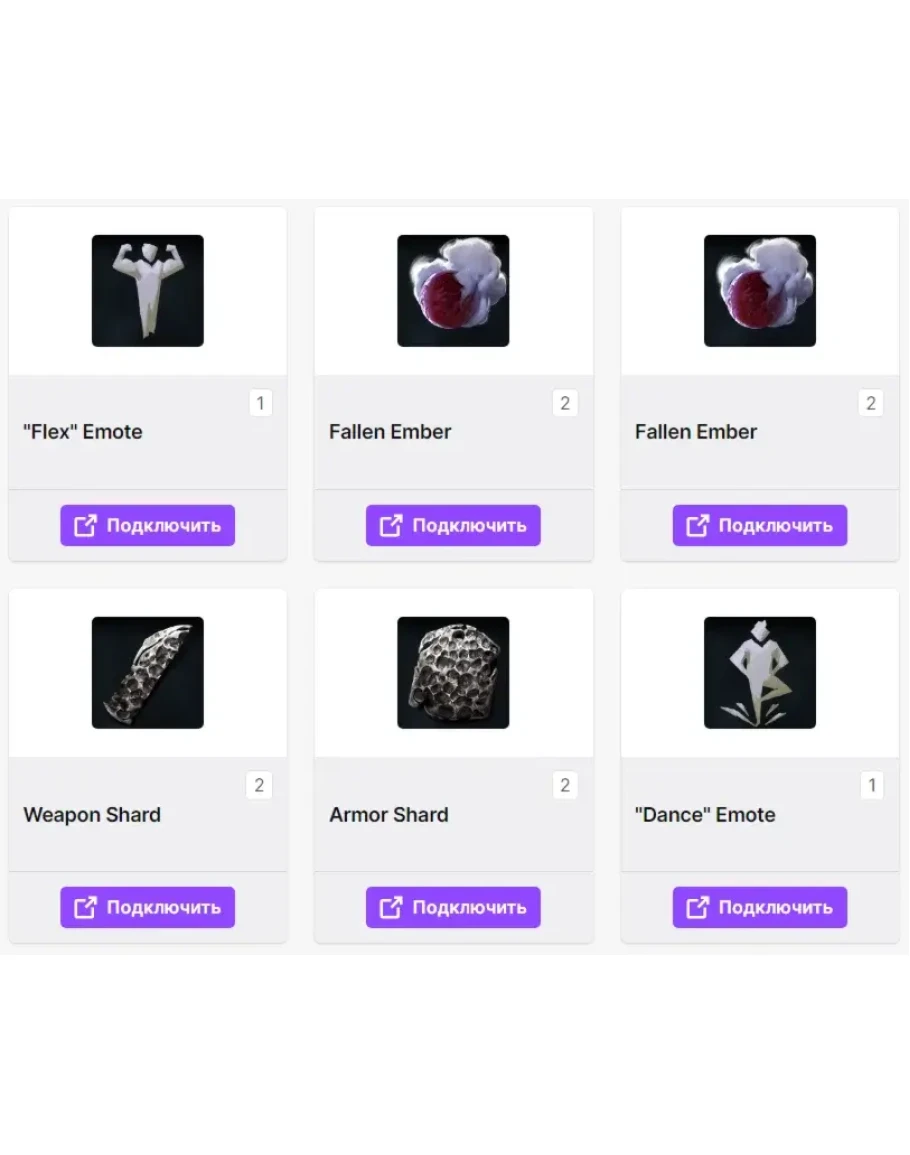Image resolution: width=910 pixels, height=1155 pixels.
Task: Click the Weapon Shard name label
Action: (92, 815)
